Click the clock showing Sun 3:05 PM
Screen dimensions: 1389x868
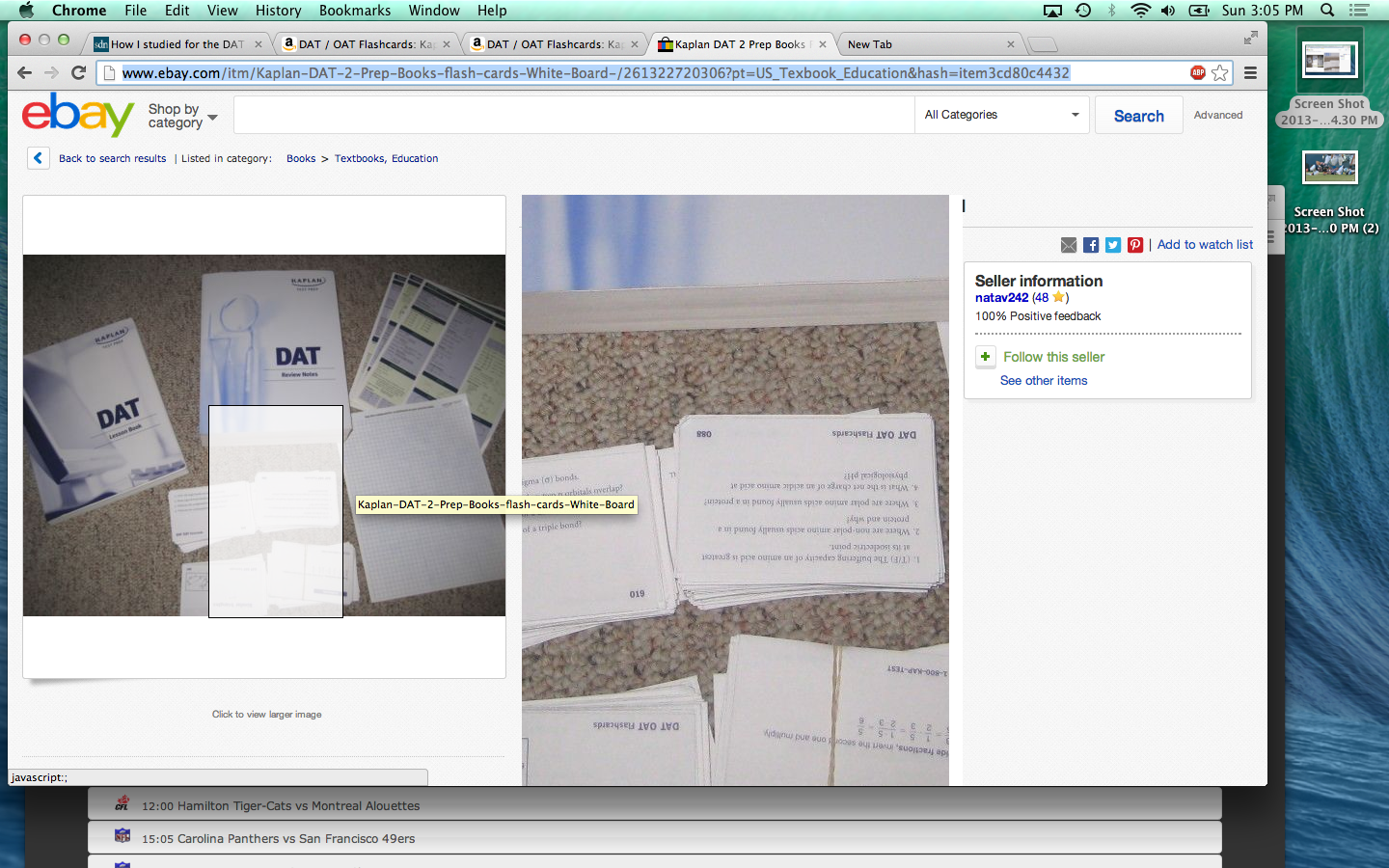coord(1262,11)
